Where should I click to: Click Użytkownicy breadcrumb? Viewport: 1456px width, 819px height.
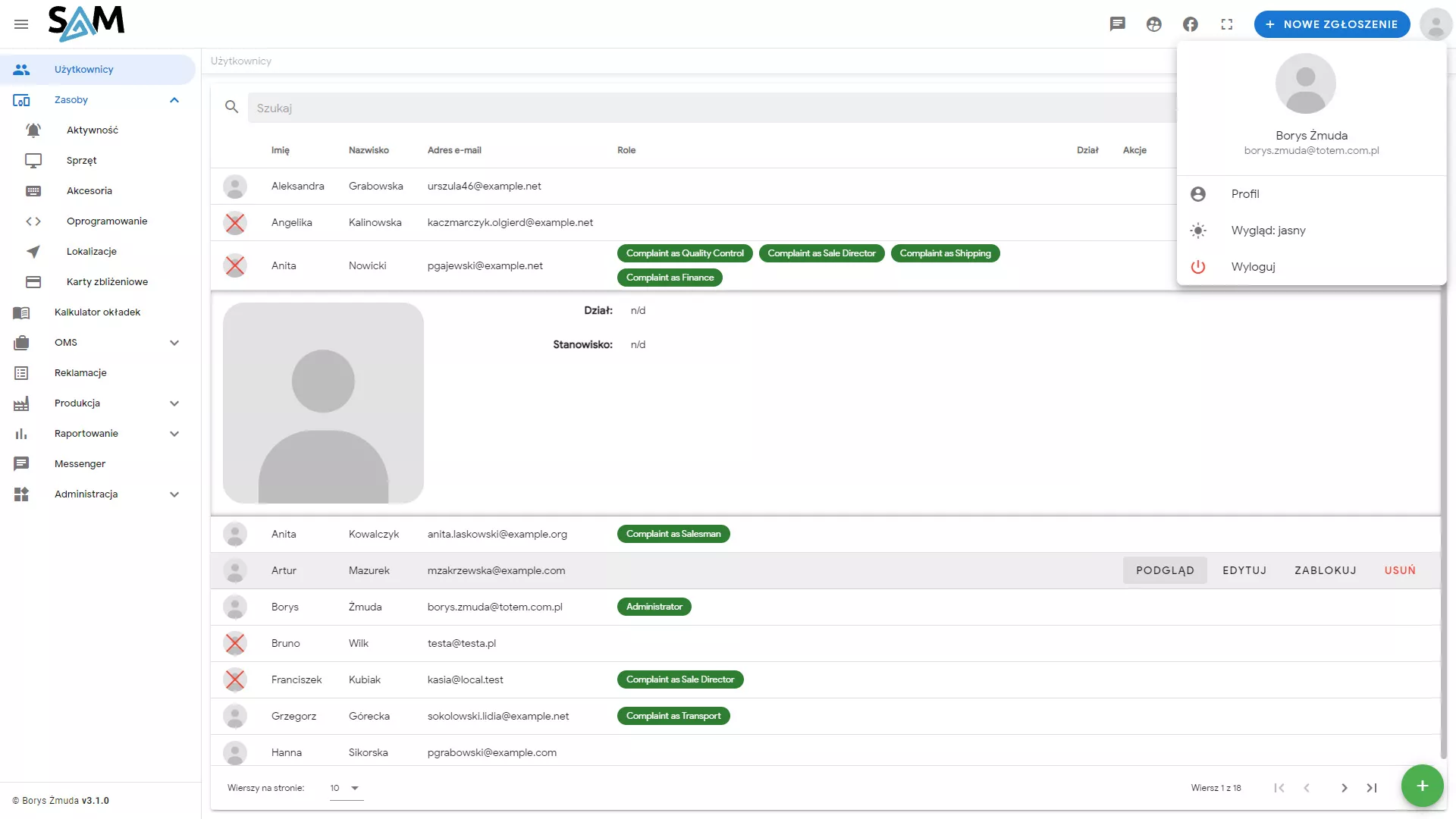point(241,61)
